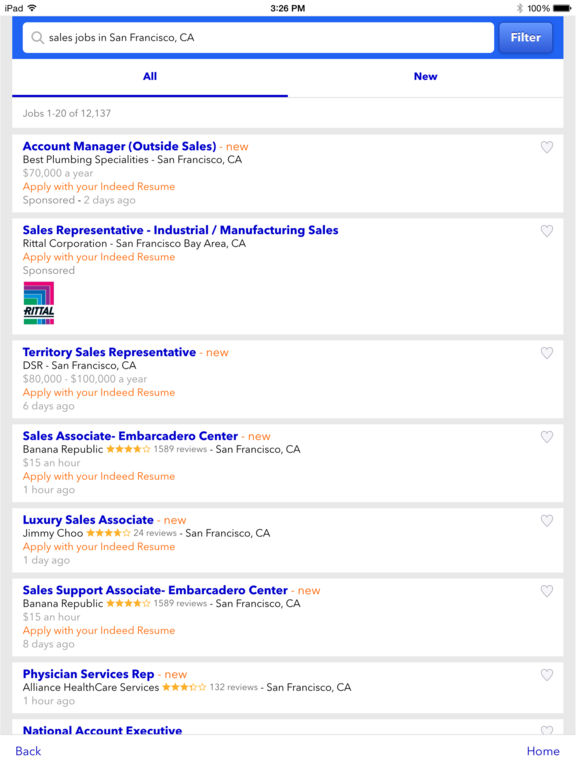
Task: Open Territory Sales Representative listing
Action: 109,352
